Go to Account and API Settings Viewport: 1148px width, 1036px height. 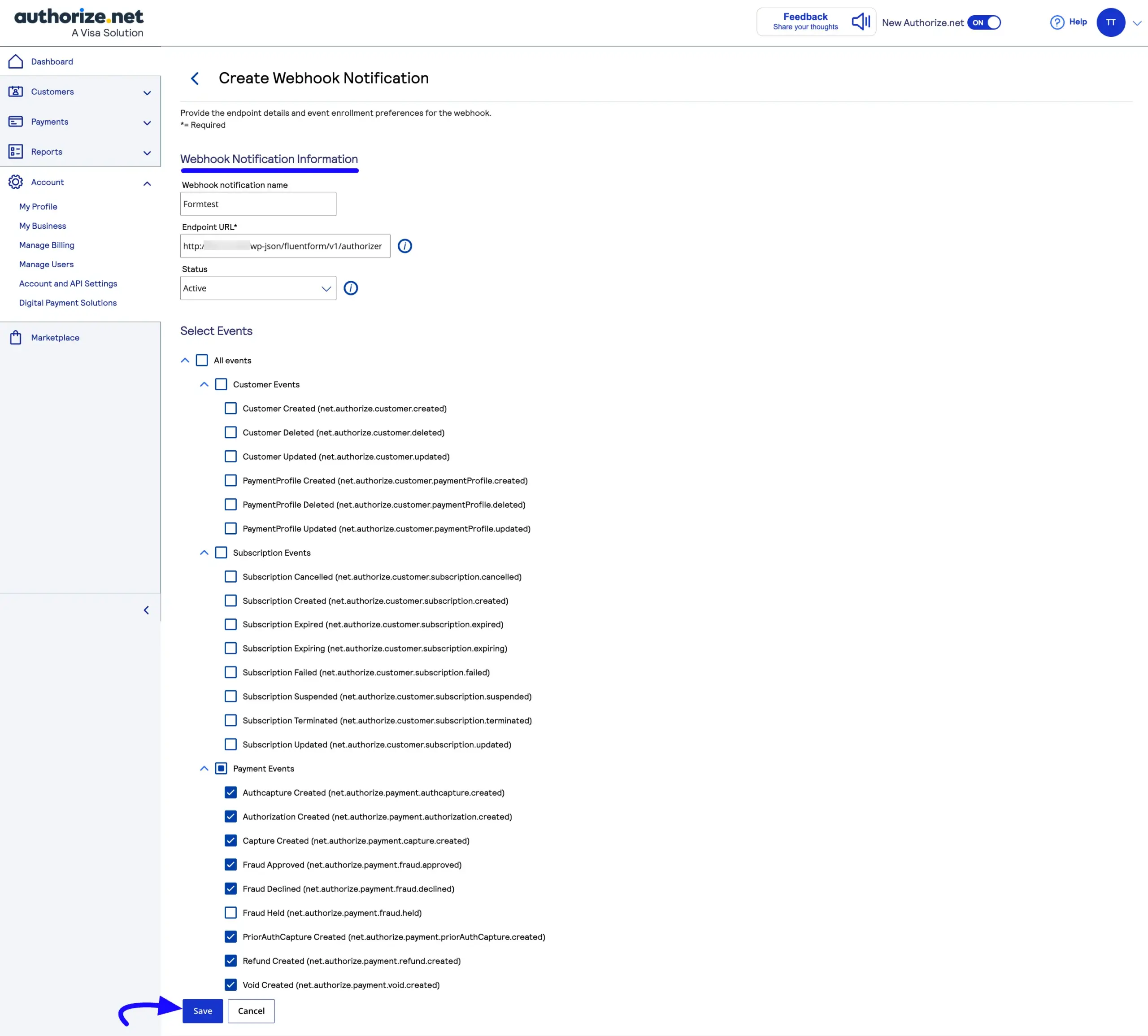click(68, 283)
